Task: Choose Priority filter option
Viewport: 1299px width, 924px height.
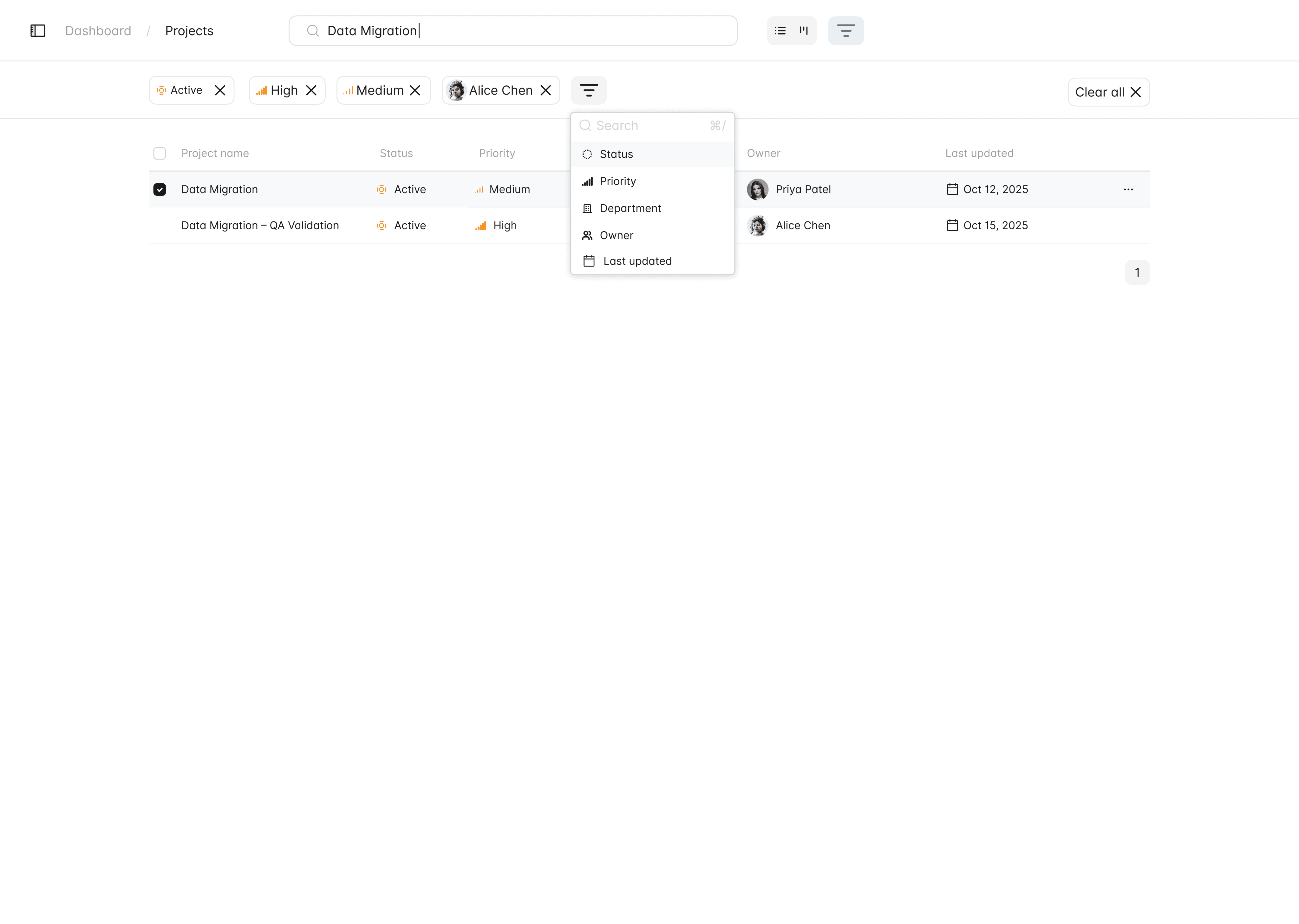Action: pos(618,181)
